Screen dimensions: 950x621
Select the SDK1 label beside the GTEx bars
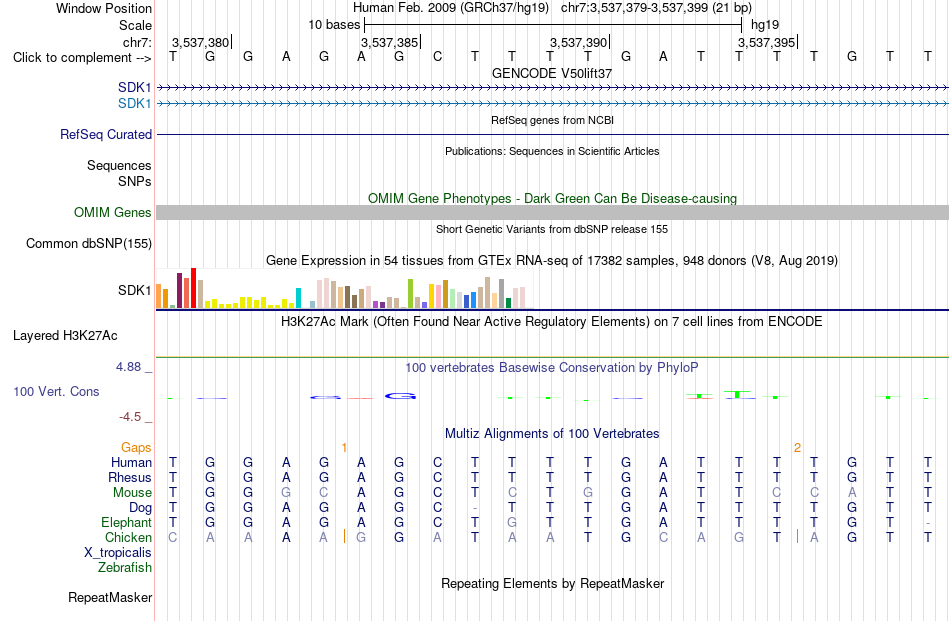click(x=135, y=290)
